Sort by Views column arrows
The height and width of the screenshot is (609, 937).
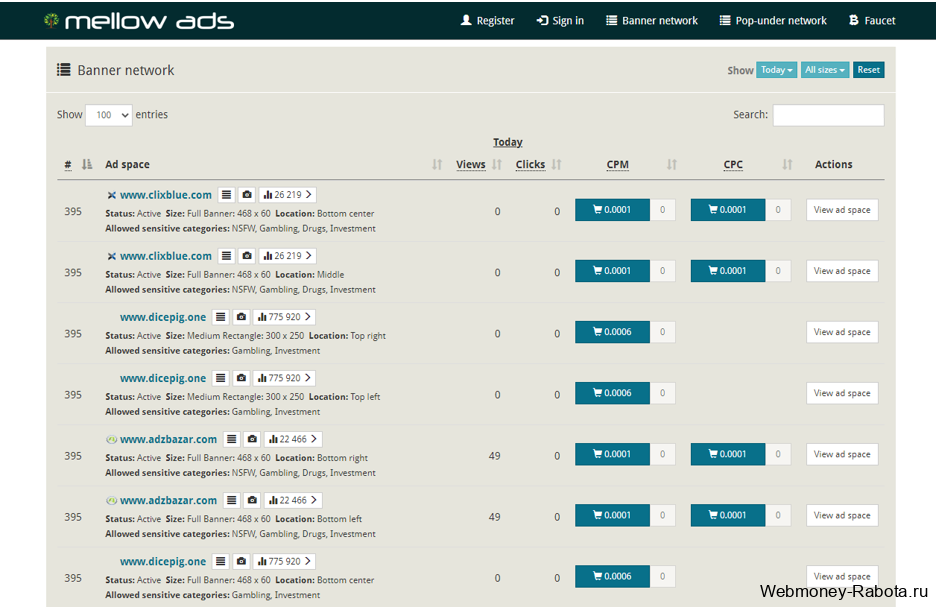tap(497, 164)
